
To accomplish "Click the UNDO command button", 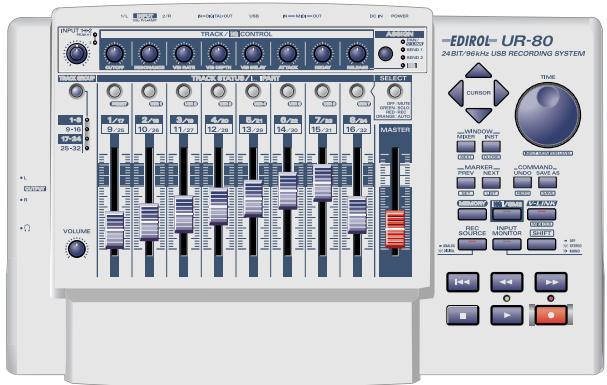I will point(522,183).
